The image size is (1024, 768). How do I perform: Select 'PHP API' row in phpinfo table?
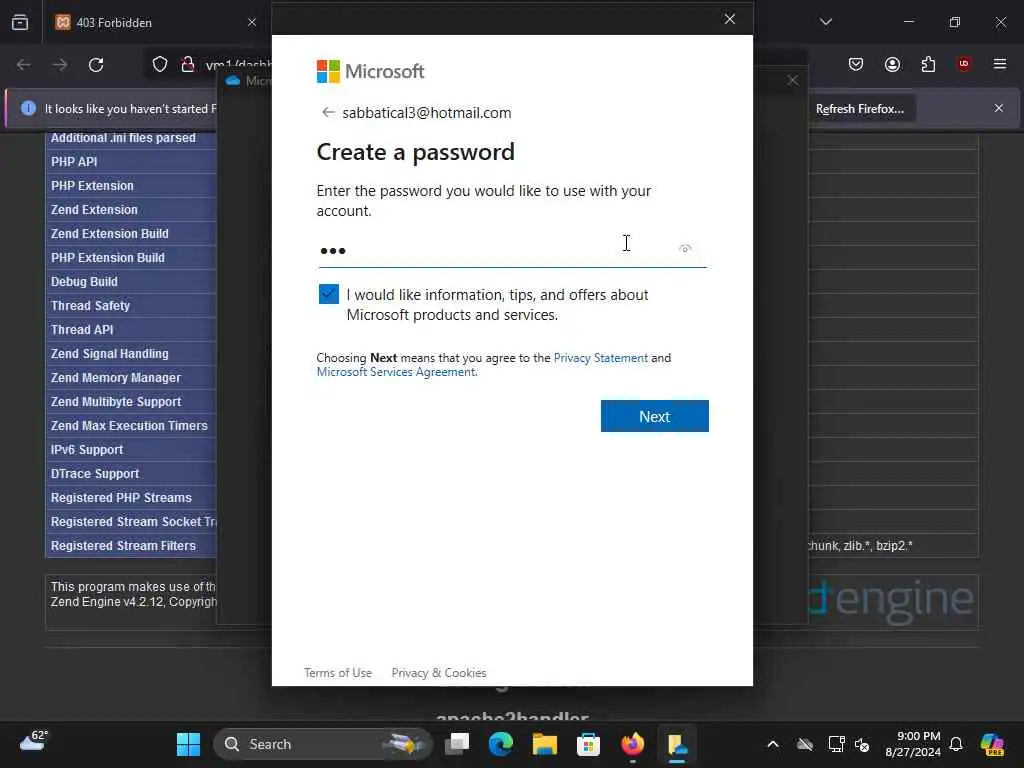point(74,161)
